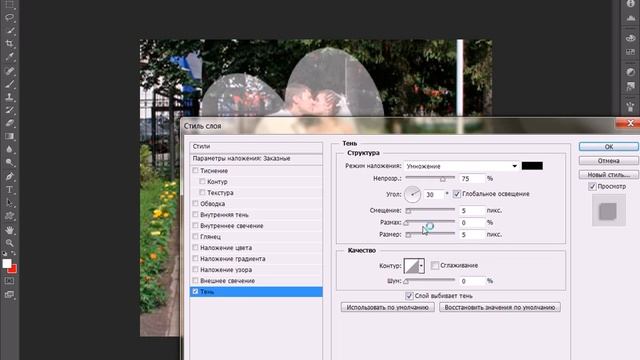The height and width of the screenshot is (360, 640).
Task: Click the black shadow color swatch
Action: [x=532, y=166]
